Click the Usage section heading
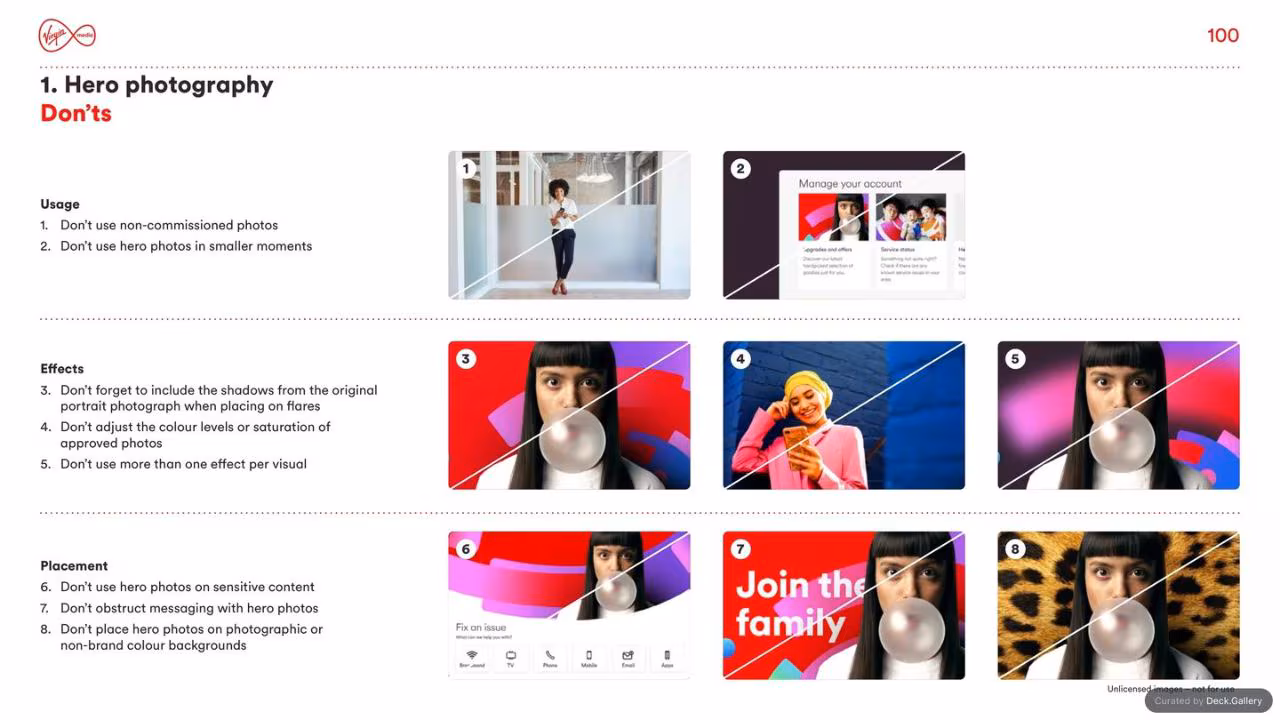This screenshot has width=1280, height=720. tap(60, 204)
